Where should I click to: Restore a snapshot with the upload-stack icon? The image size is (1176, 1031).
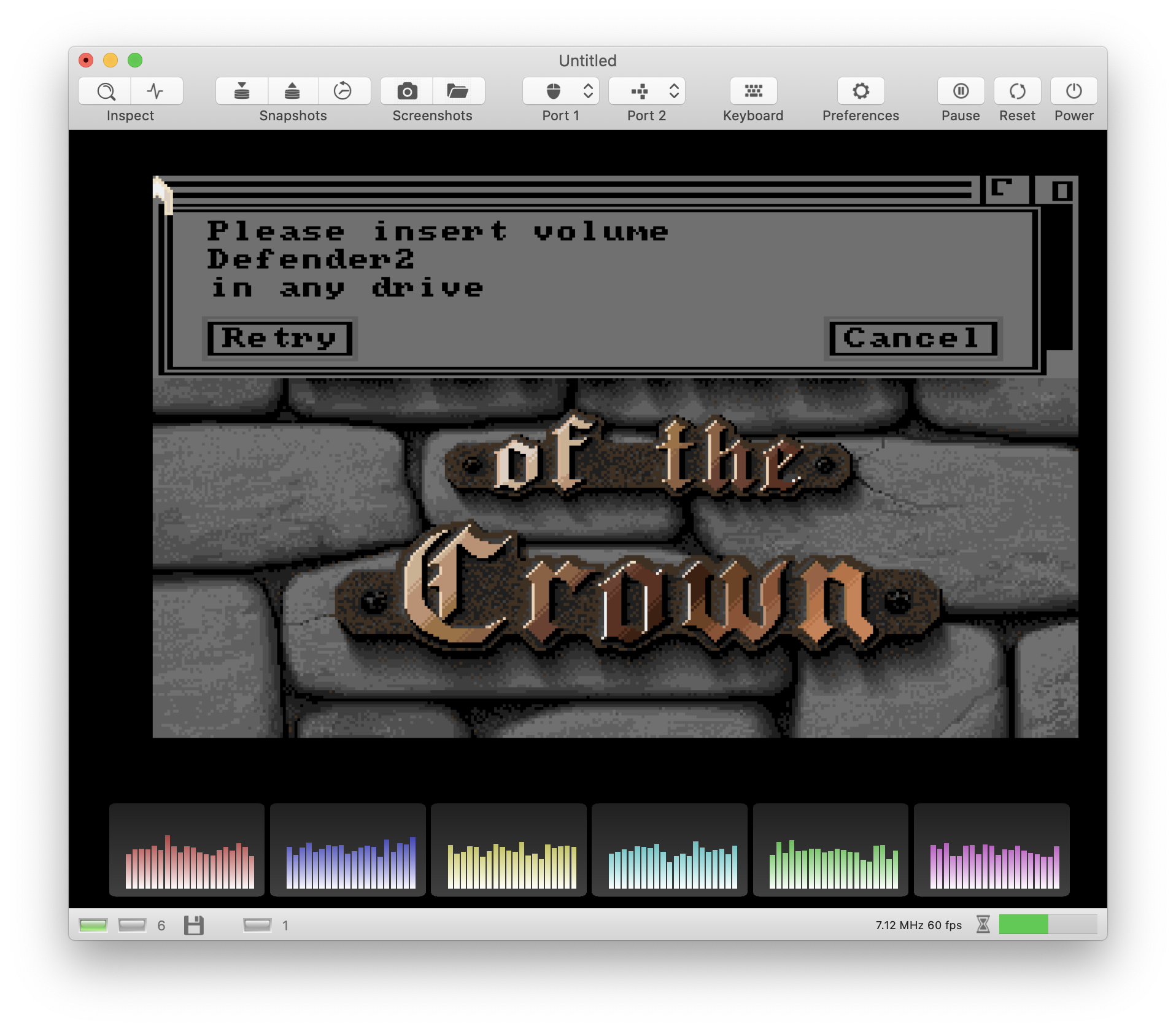pyautogui.click(x=293, y=91)
